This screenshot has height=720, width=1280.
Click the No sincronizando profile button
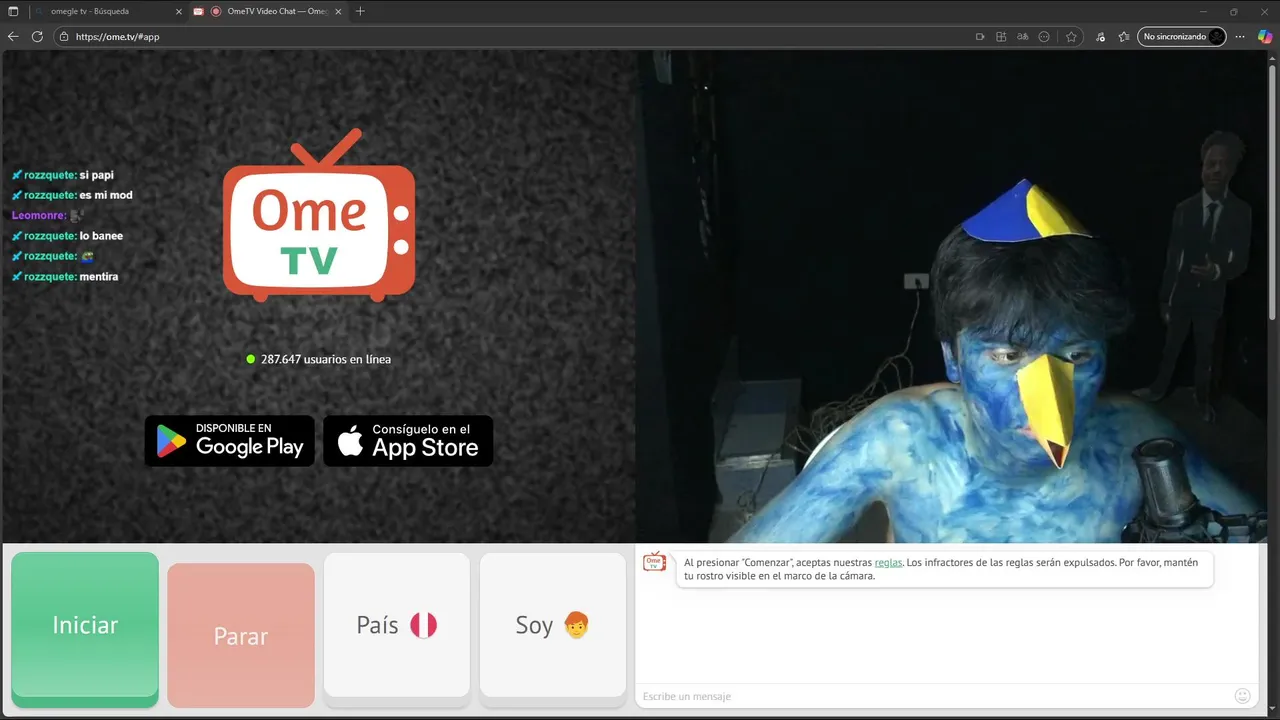[x=1182, y=36]
